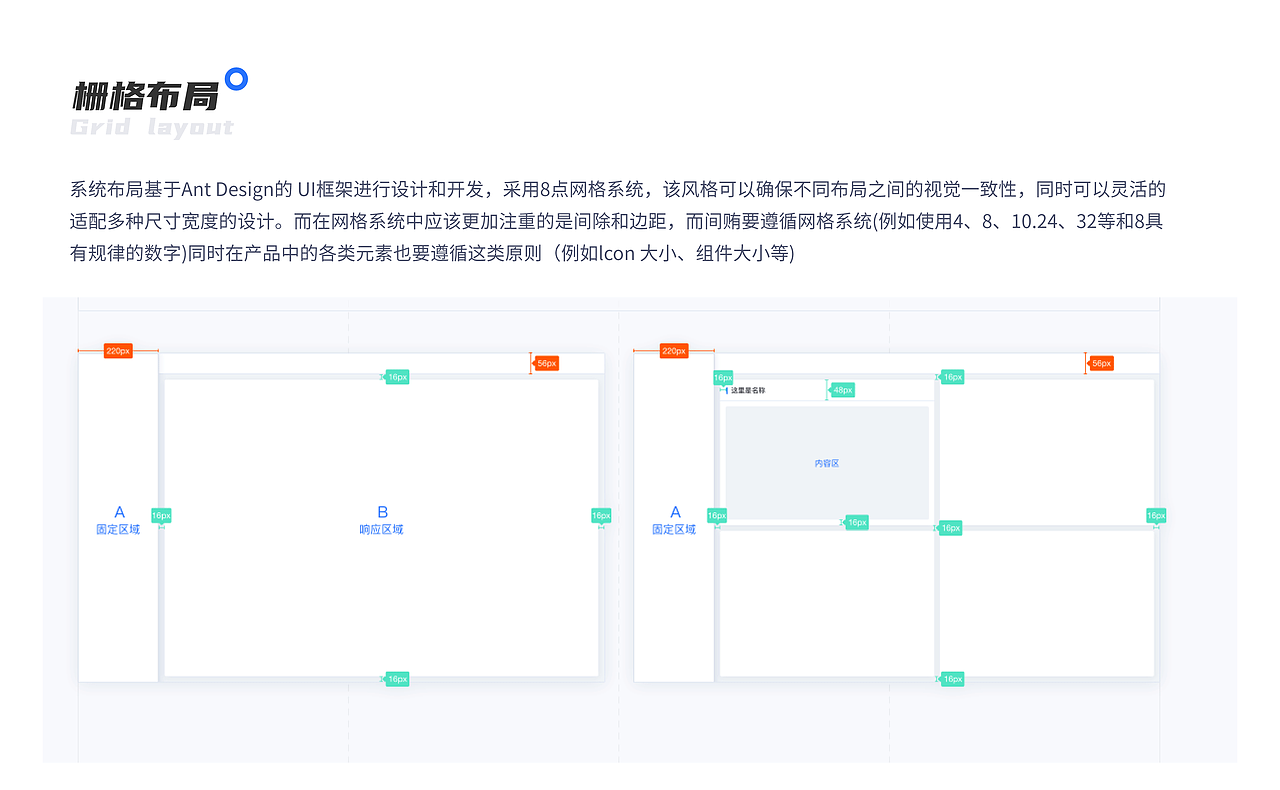Click A 固定区域 in the 内容区 diagram
This screenshot has height=790, width=1280.
point(674,520)
